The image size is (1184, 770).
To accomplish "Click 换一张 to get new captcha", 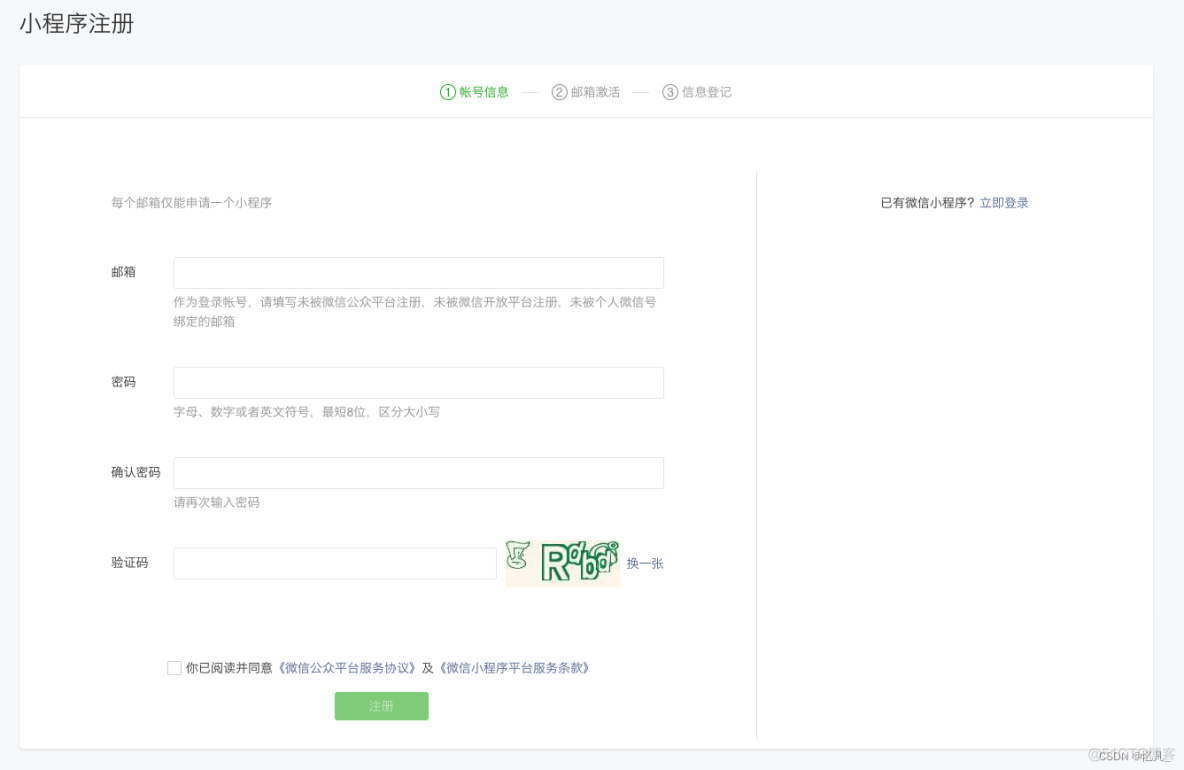I will tap(644, 563).
